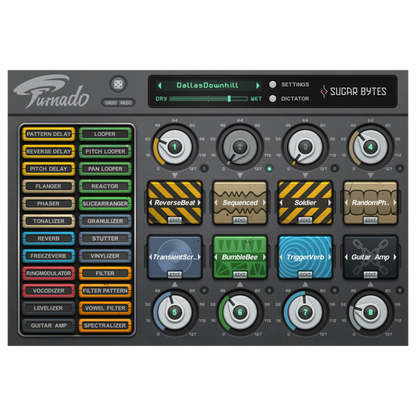This screenshot has height=416, width=416.
Task: Select the Sequenced effect slot
Action: coord(240,203)
